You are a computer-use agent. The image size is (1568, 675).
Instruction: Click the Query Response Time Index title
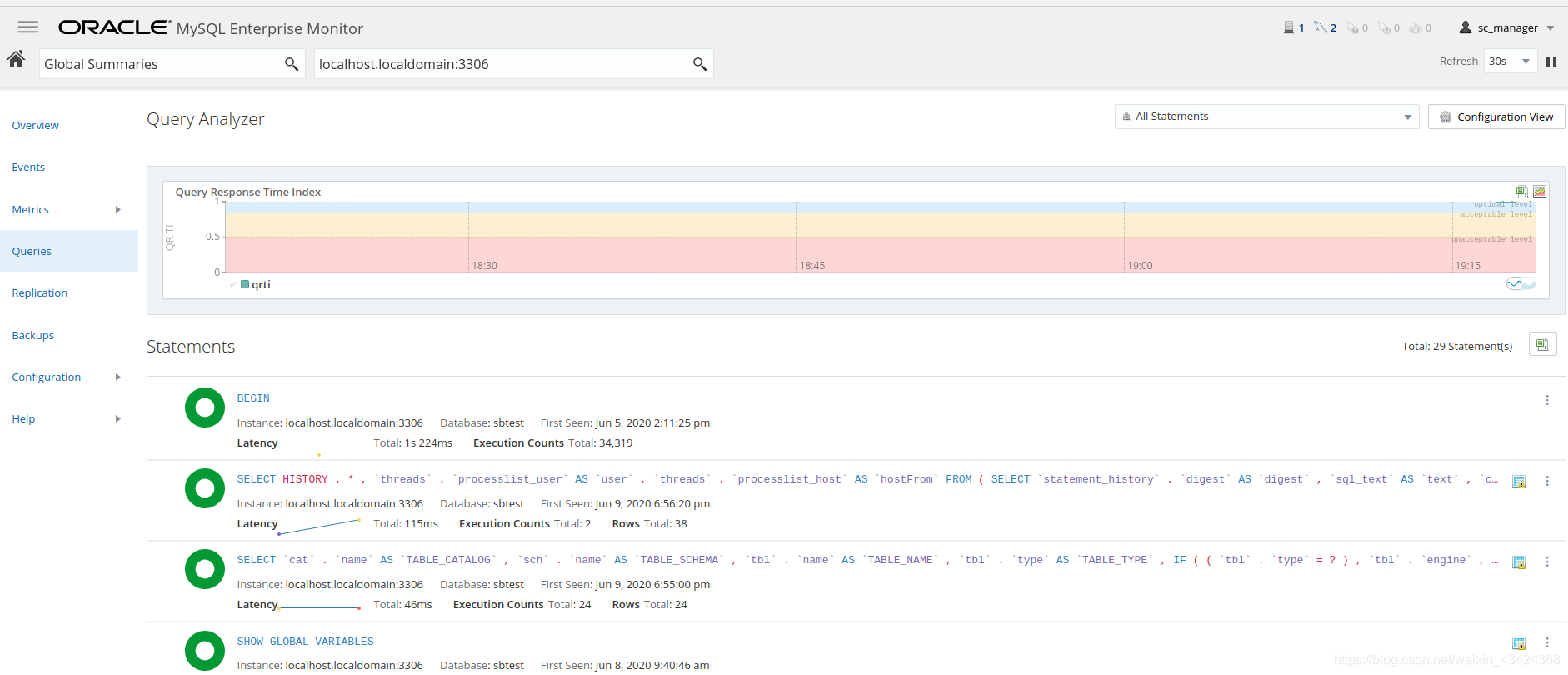pyautogui.click(x=248, y=192)
